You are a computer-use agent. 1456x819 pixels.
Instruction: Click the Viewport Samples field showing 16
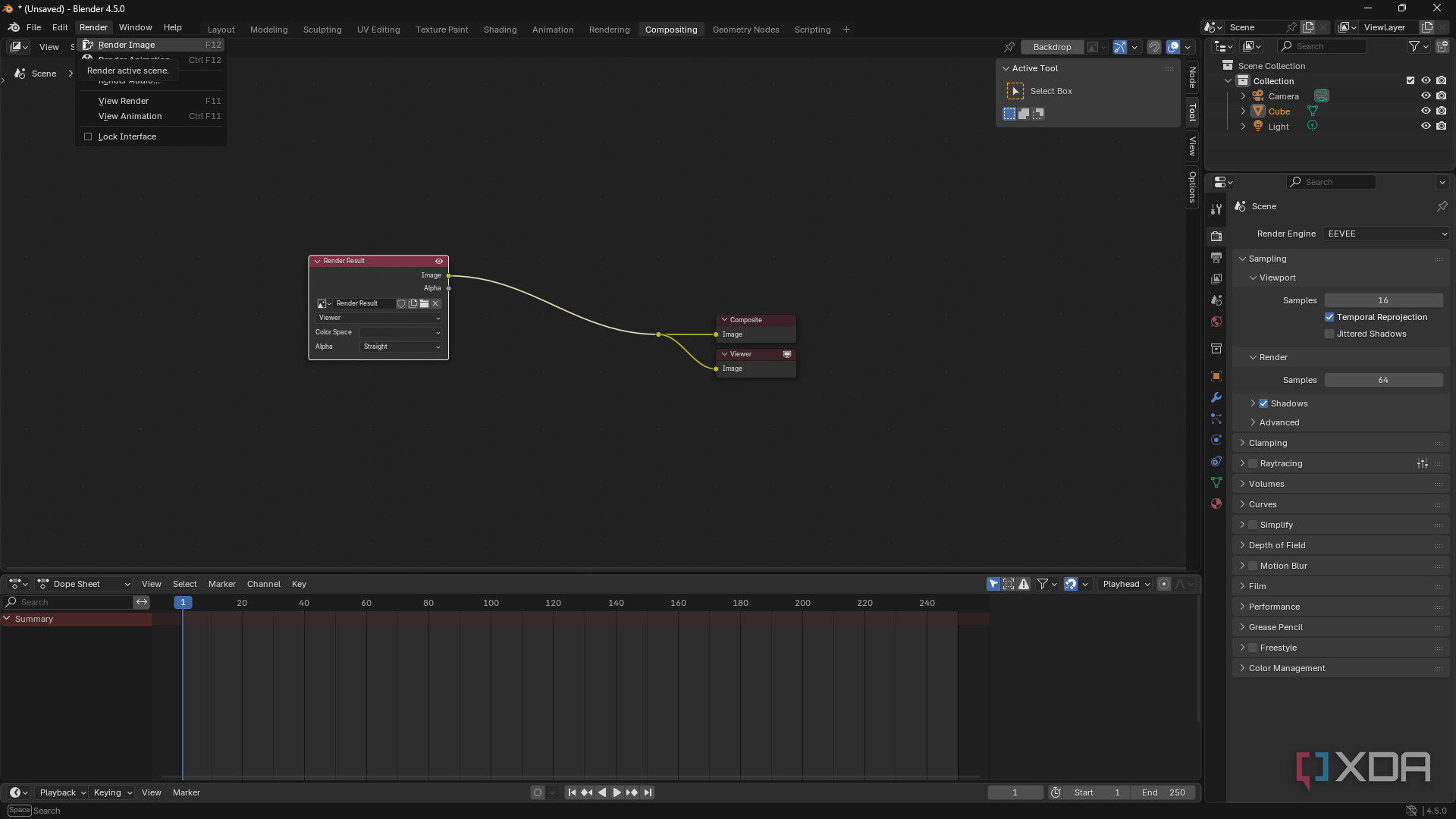(x=1383, y=300)
